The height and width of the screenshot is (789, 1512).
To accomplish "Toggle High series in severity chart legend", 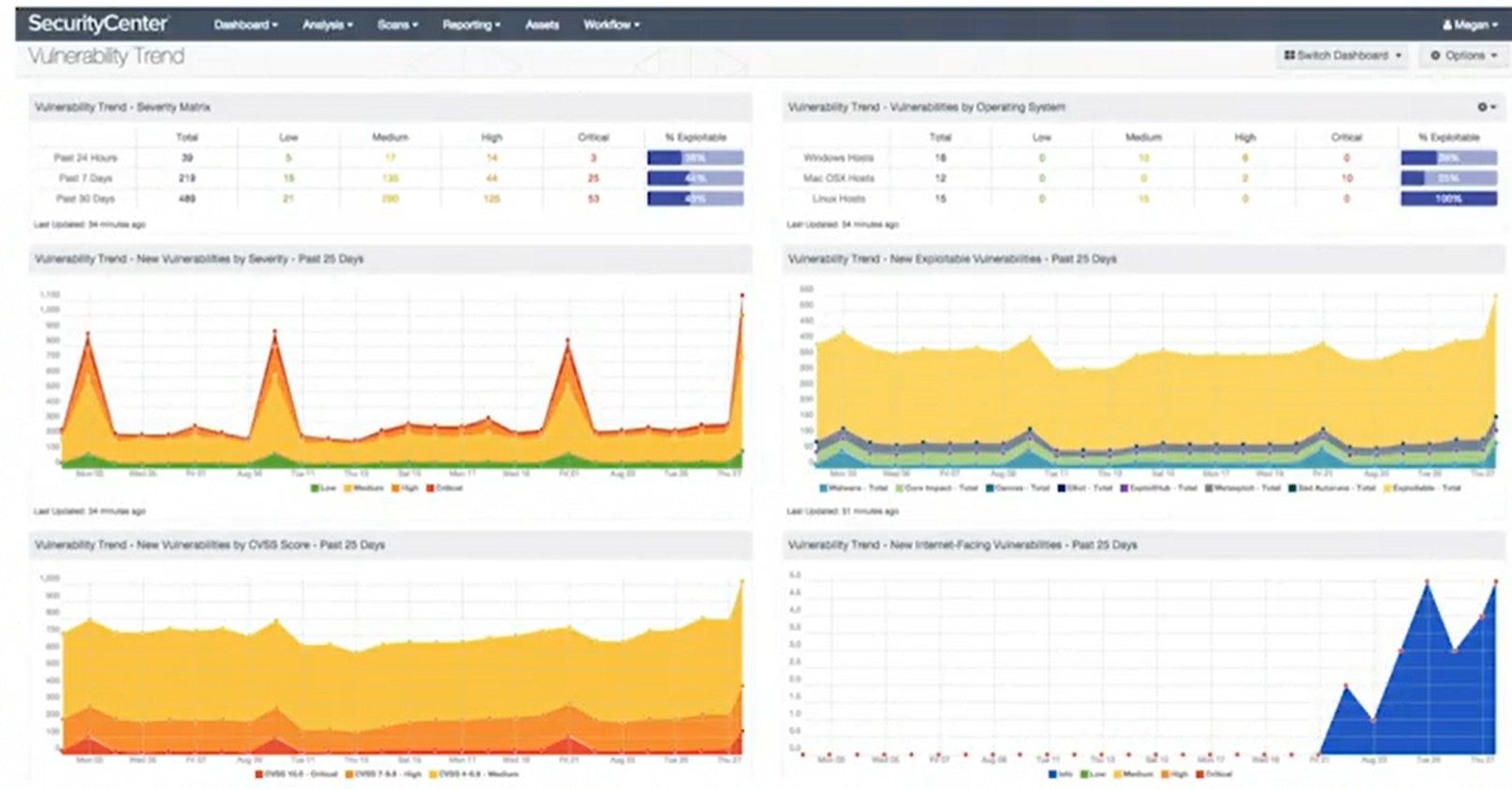I will point(405,488).
